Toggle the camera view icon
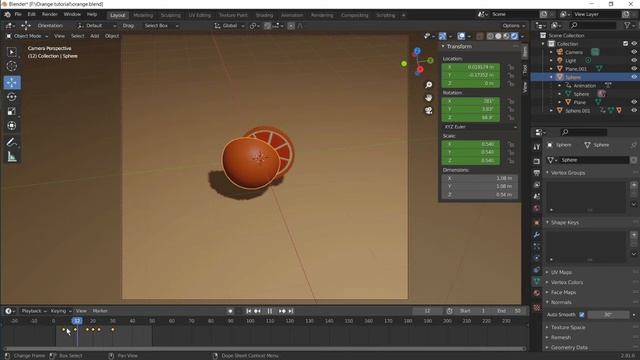Image resolution: width=640 pixels, height=360 pixels. pos(429,110)
